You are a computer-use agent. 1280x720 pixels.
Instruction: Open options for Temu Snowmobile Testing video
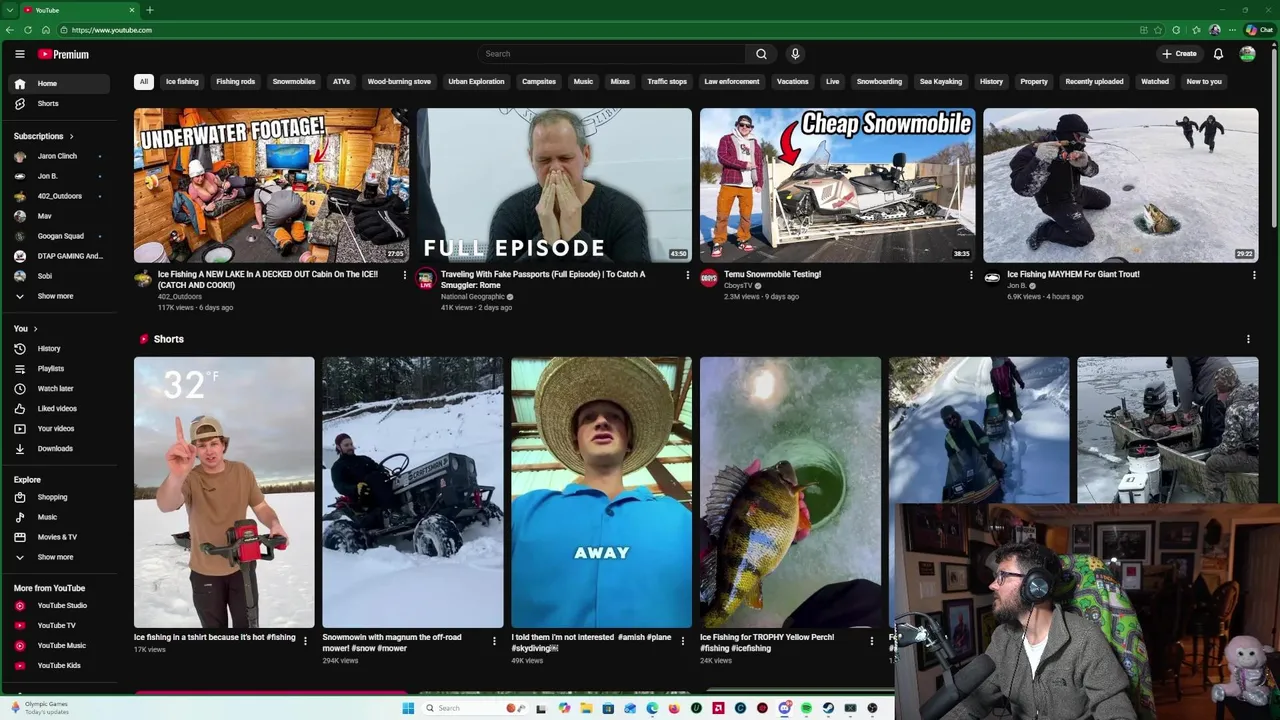point(971,275)
